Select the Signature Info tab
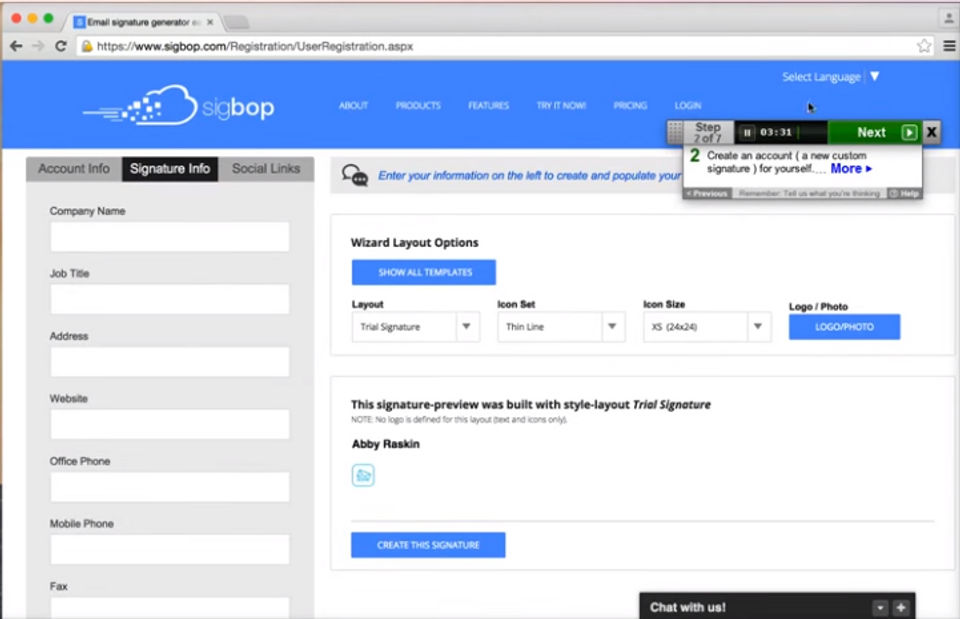The height and width of the screenshot is (619, 960). pos(170,169)
